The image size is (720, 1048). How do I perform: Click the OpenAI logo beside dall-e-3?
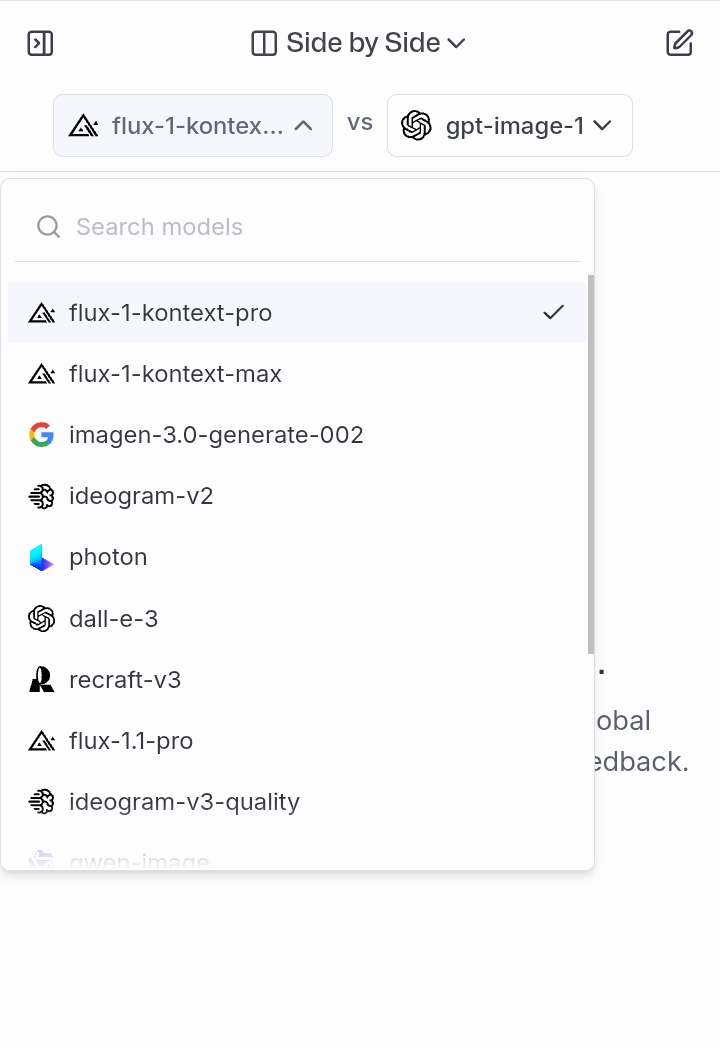41,618
